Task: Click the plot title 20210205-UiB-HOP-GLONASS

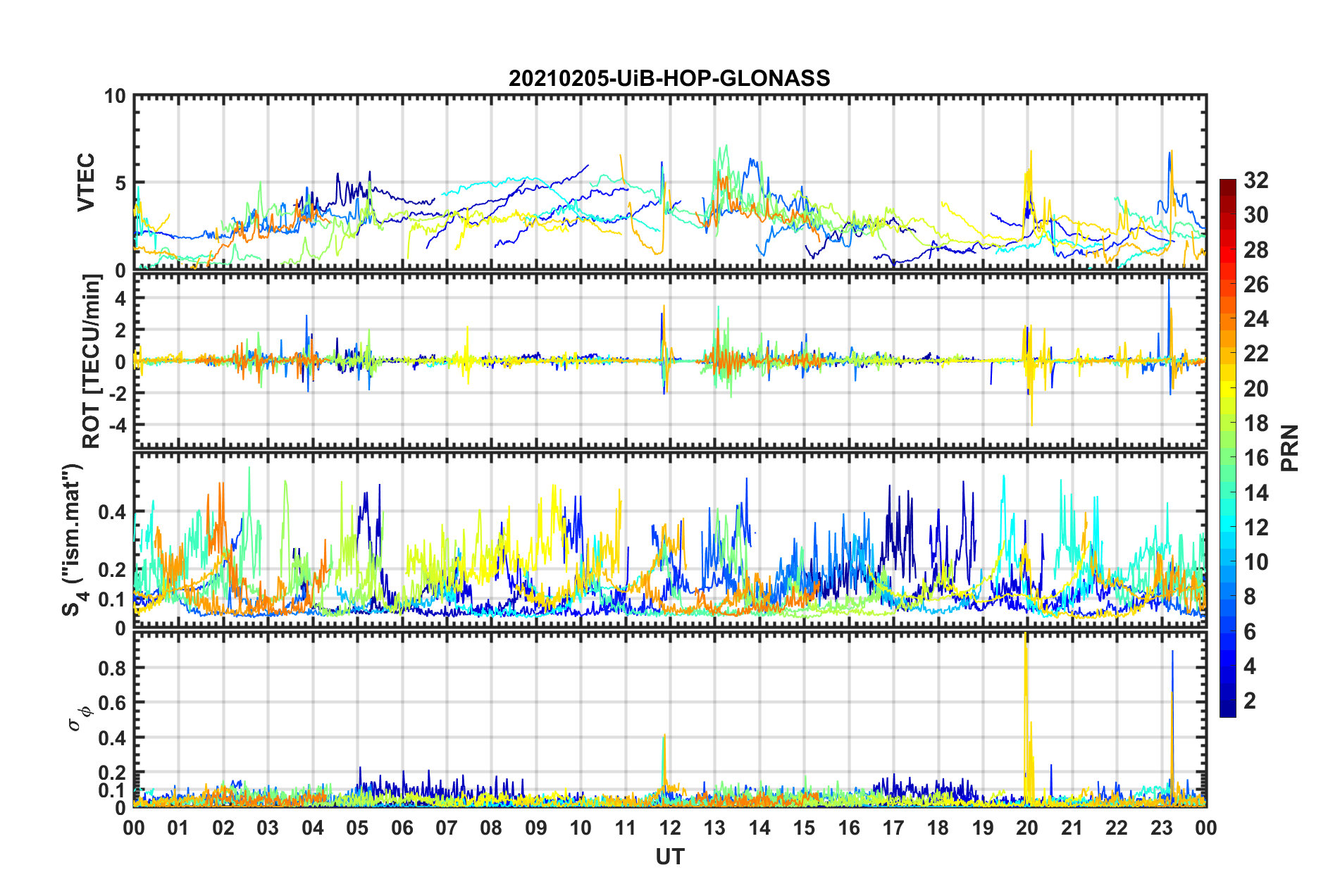Action: tap(669, 78)
